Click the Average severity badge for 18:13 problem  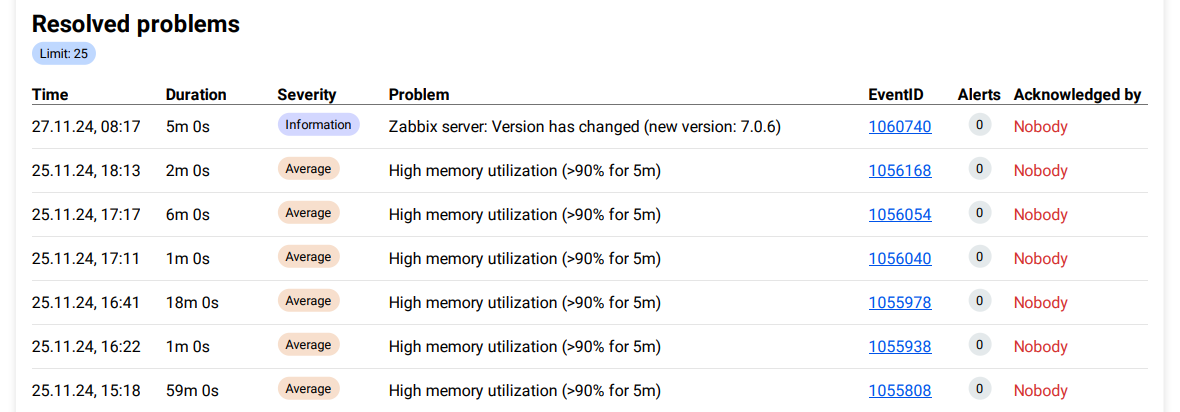click(x=308, y=169)
